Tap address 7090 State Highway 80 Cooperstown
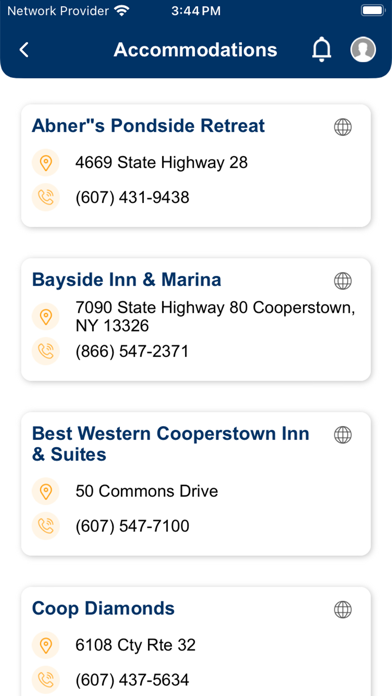Image resolution: width=392 pixels, height=696 pixels. (x=215, y=316)
